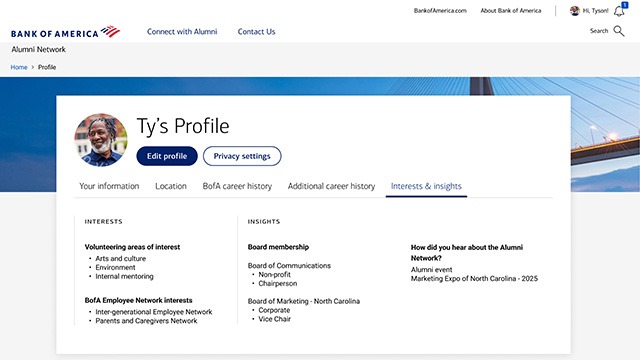Click the Vice Chair list item
Screen dimensions: 640x360
pos(274,319)
